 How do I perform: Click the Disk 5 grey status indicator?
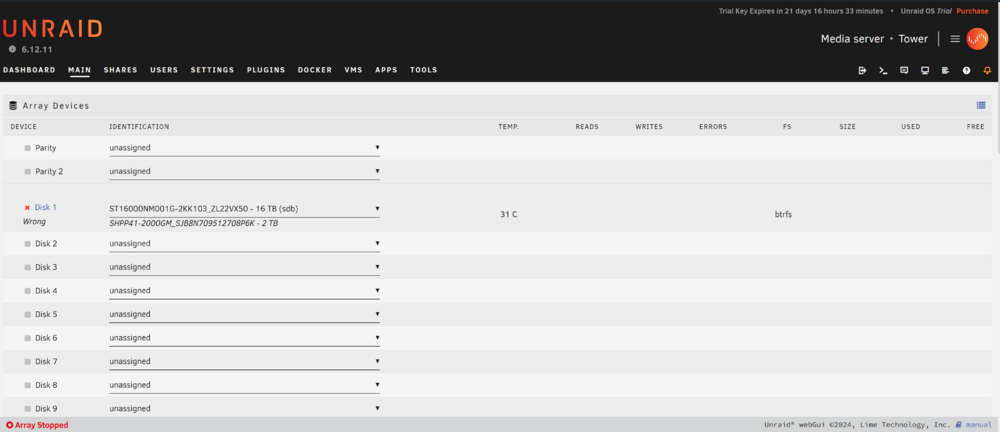click(x=27, y=315)
